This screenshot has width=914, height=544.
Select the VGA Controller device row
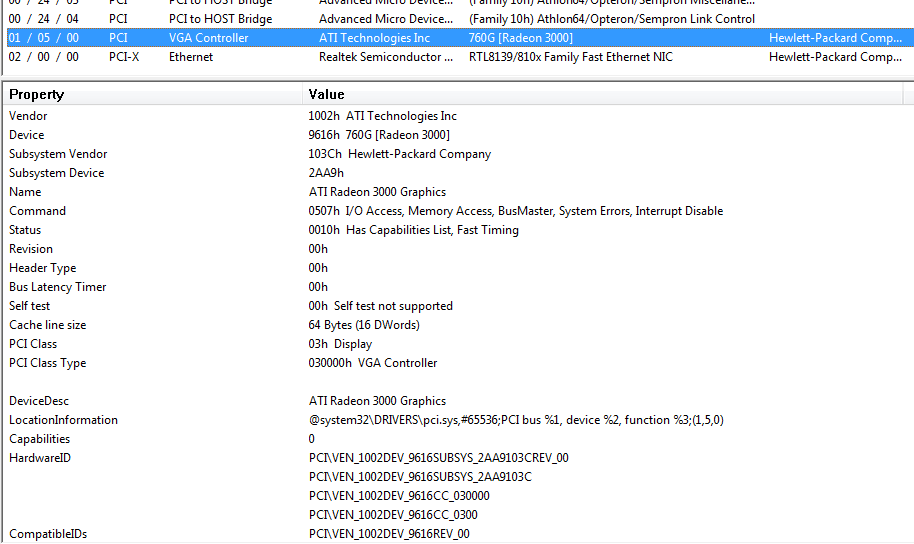(460, 38)
